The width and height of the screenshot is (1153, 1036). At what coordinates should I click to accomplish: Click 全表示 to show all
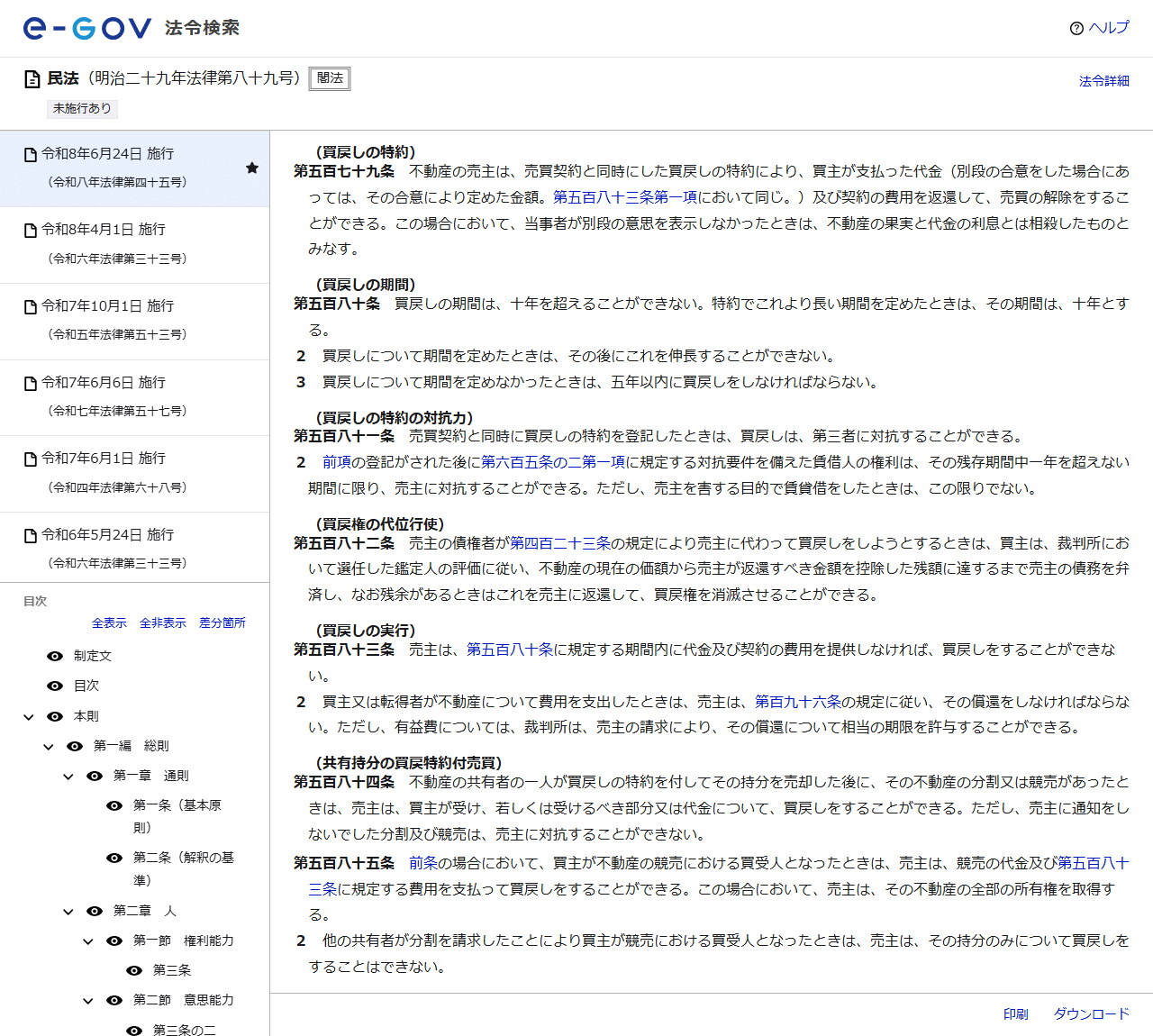(109, 623)
